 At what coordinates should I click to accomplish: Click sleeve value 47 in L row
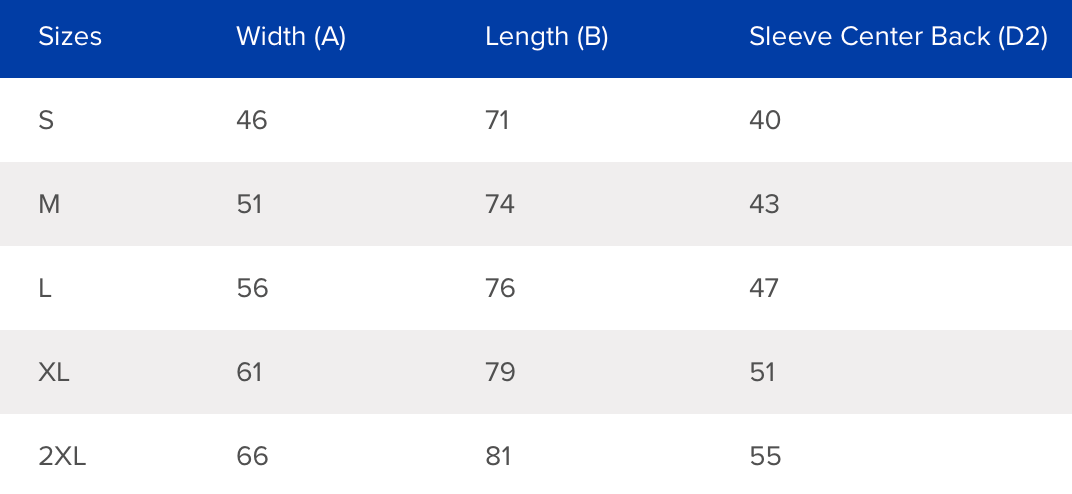[x=764, y=288]
